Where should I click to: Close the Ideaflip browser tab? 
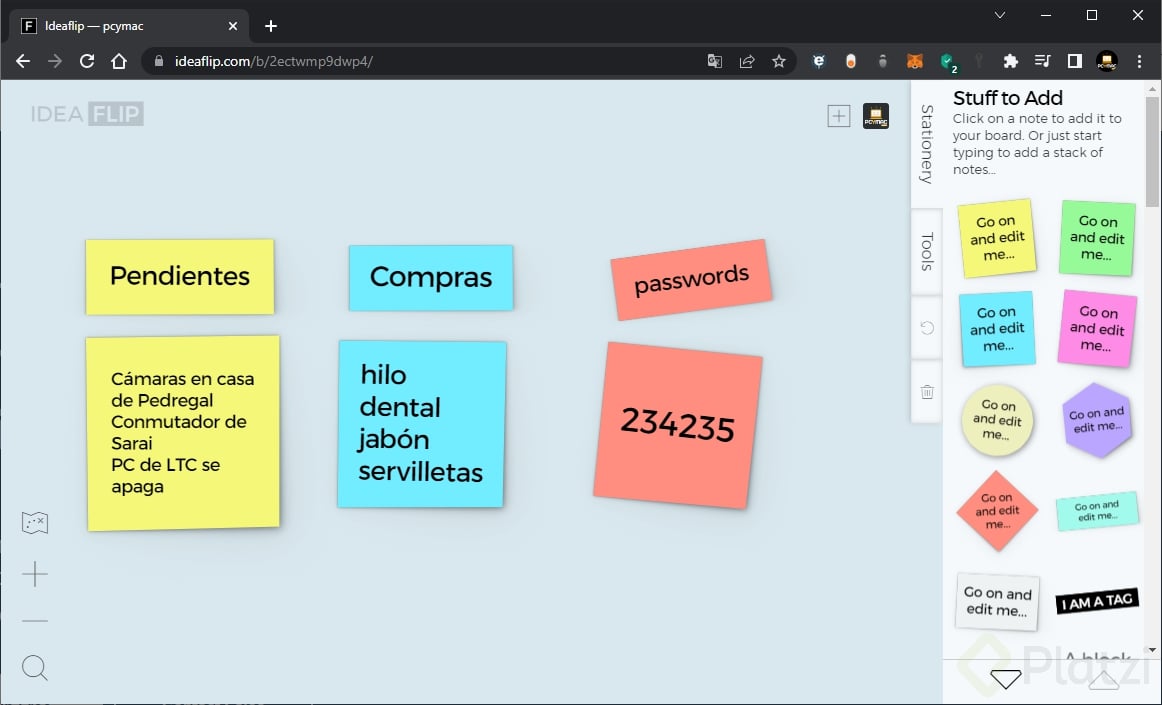click(x=233, y=26)
